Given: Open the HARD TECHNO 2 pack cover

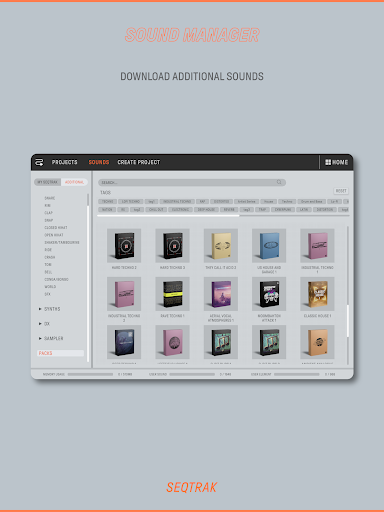Looking at the screenshot, I should (x=124, y=246).
